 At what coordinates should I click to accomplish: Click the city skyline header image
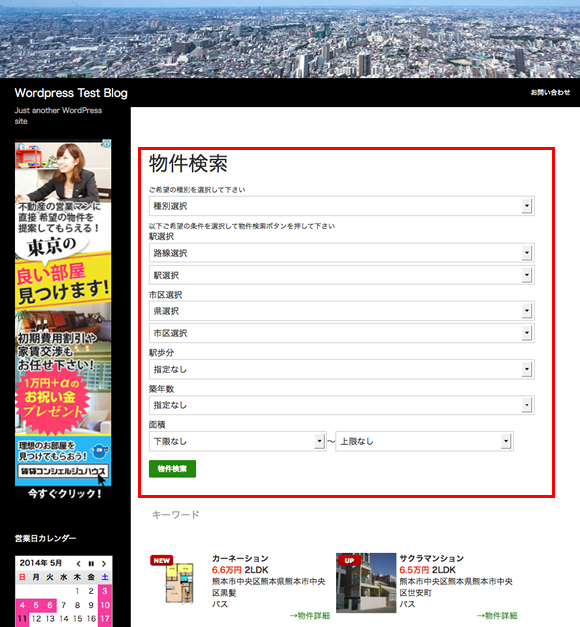pyautogui.click(x=290, y=39)
